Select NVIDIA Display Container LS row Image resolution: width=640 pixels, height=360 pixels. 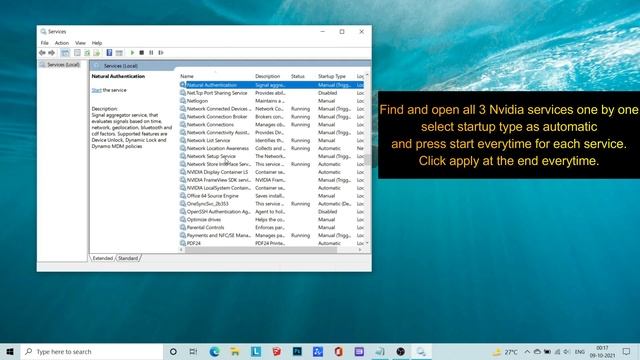pos(271,172)
